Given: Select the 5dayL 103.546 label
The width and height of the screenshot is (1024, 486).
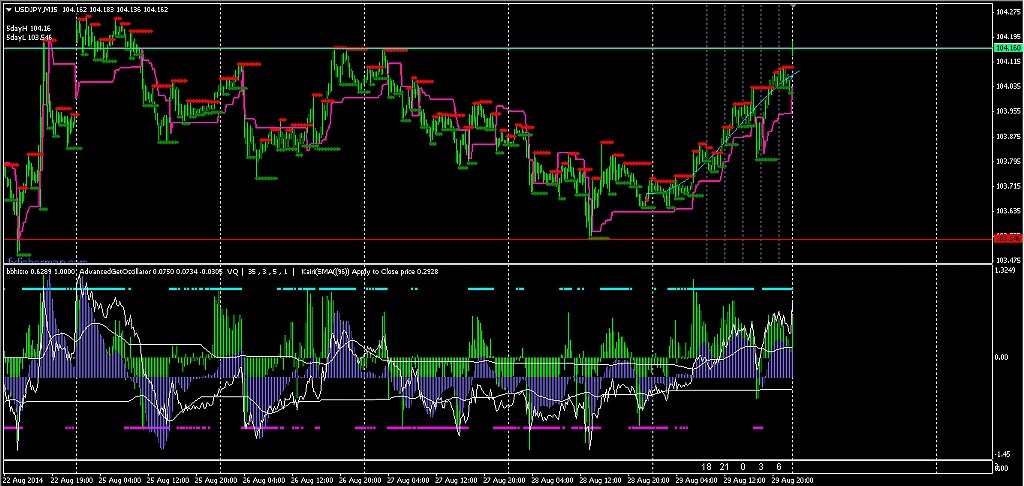Looking at the screenshot, I should pyautogui.click(x=28, y=38).
